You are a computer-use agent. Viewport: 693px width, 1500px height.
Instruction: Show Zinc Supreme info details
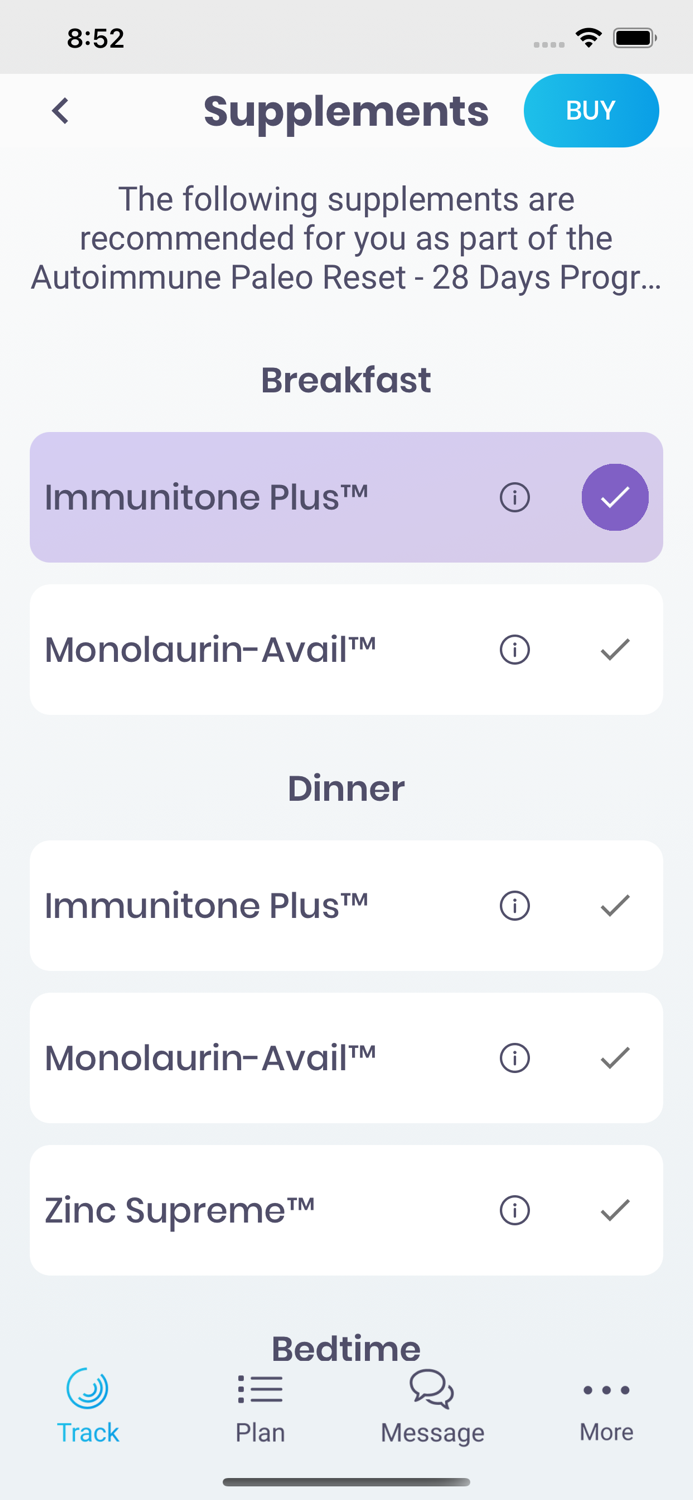tap(515, 1210)
